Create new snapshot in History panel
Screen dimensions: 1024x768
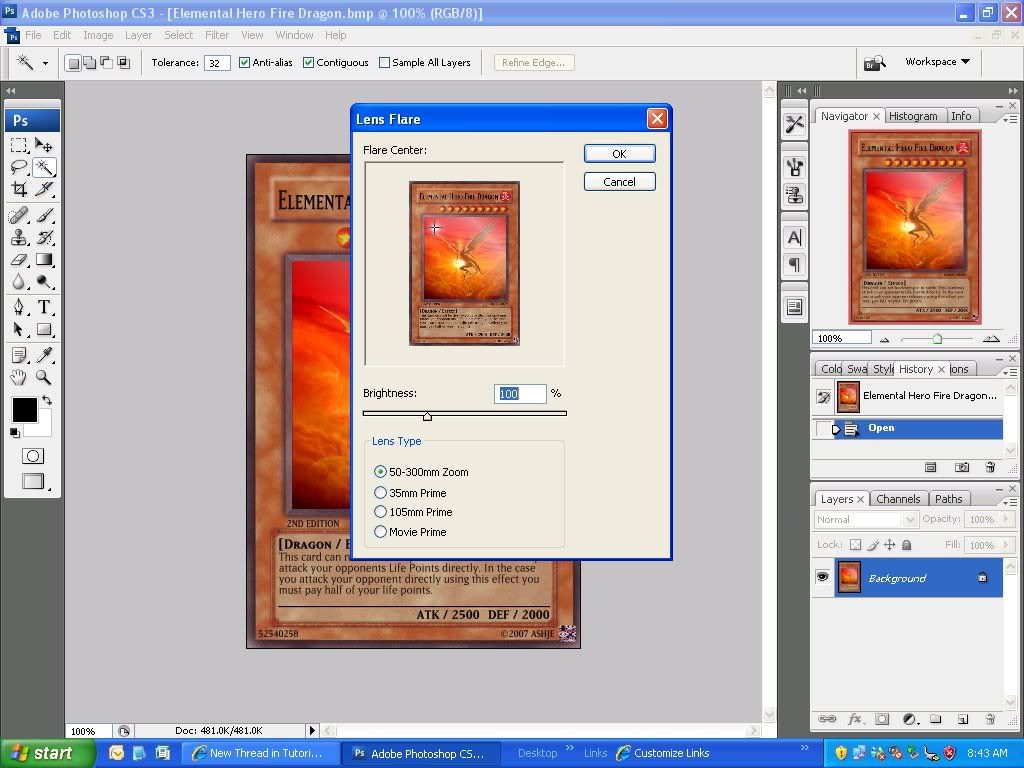point(961,467)
